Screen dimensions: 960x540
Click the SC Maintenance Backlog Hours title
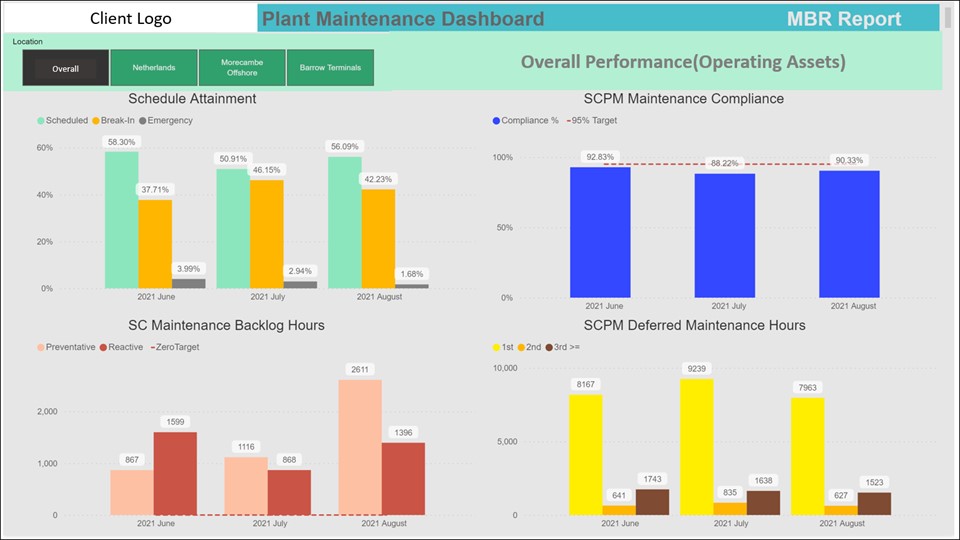227,325
